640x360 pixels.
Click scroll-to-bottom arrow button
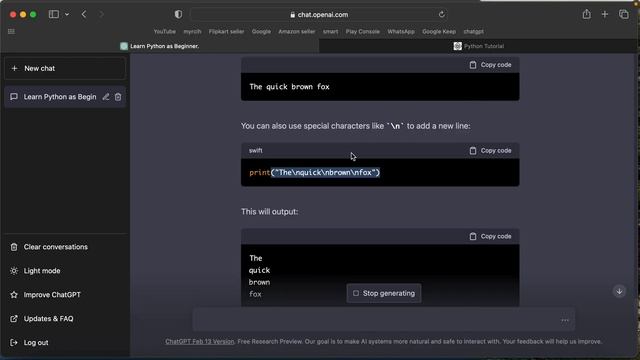click(x=619, y=291)
